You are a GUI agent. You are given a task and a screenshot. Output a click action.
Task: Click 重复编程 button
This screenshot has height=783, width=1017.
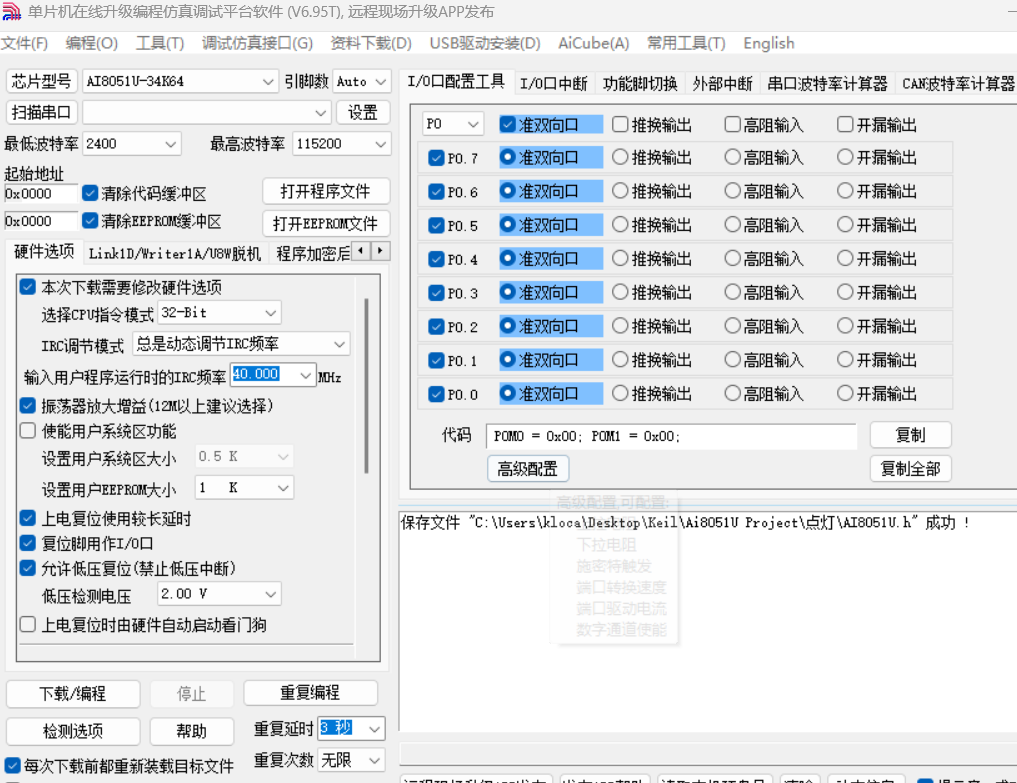310,693
